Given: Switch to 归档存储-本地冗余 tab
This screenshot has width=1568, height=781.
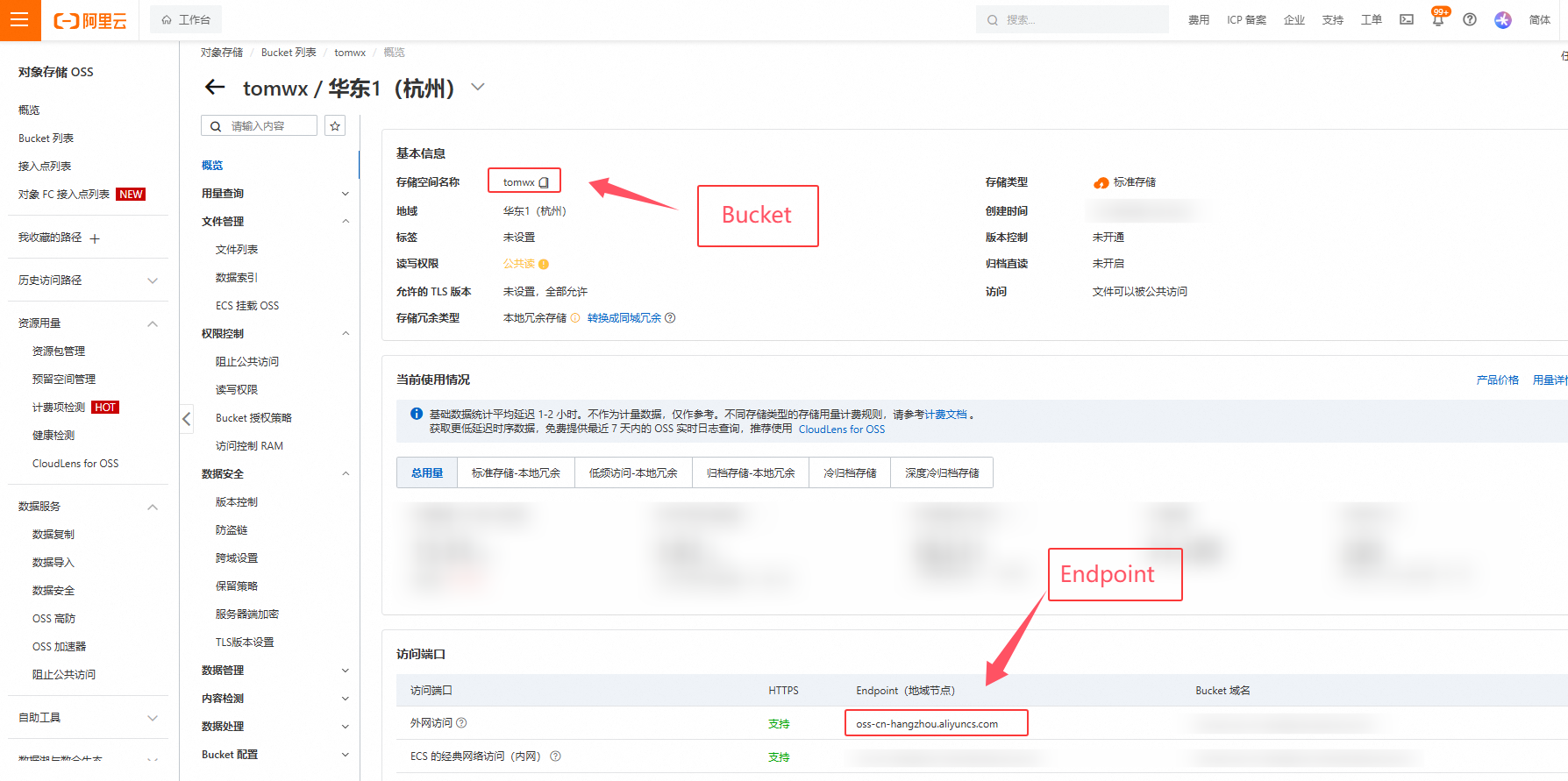Looking at the screenshot, I should pos(751,472).
